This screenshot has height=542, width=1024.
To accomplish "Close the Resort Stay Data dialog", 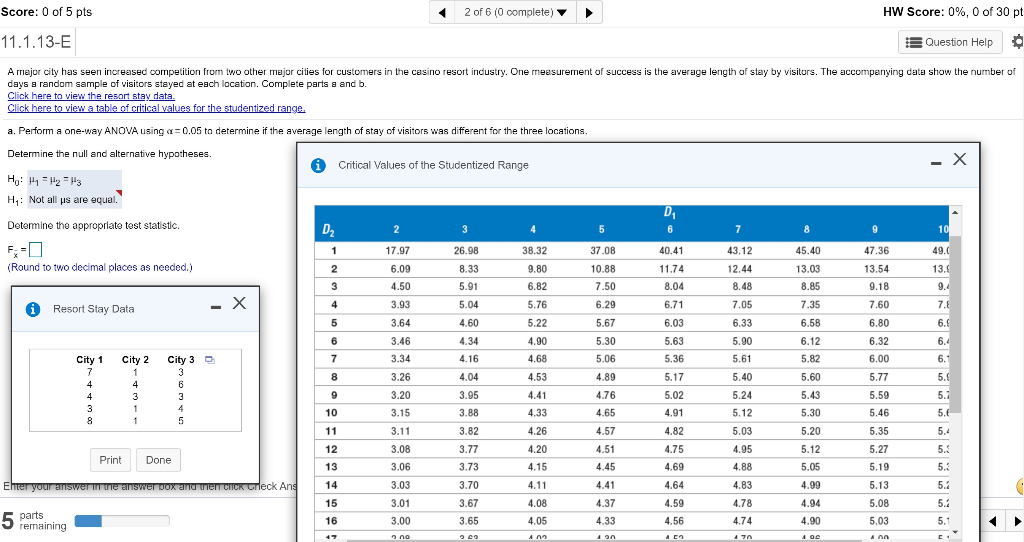I will (240, 303).
